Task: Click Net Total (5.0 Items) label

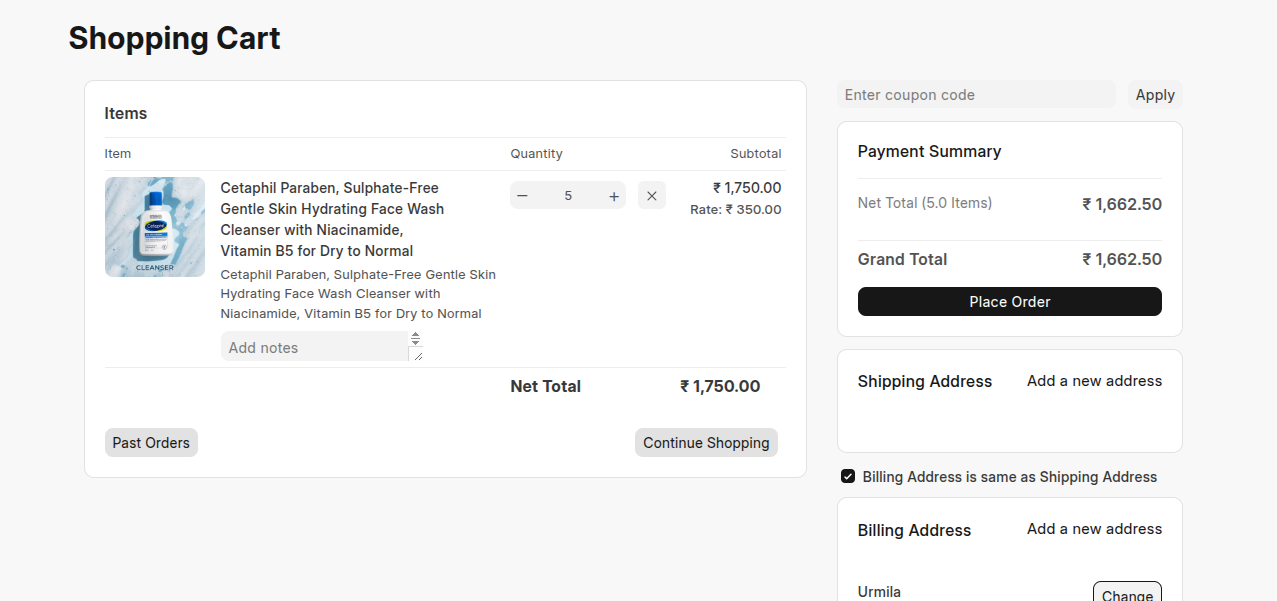Action: click(x=925, y=203)
